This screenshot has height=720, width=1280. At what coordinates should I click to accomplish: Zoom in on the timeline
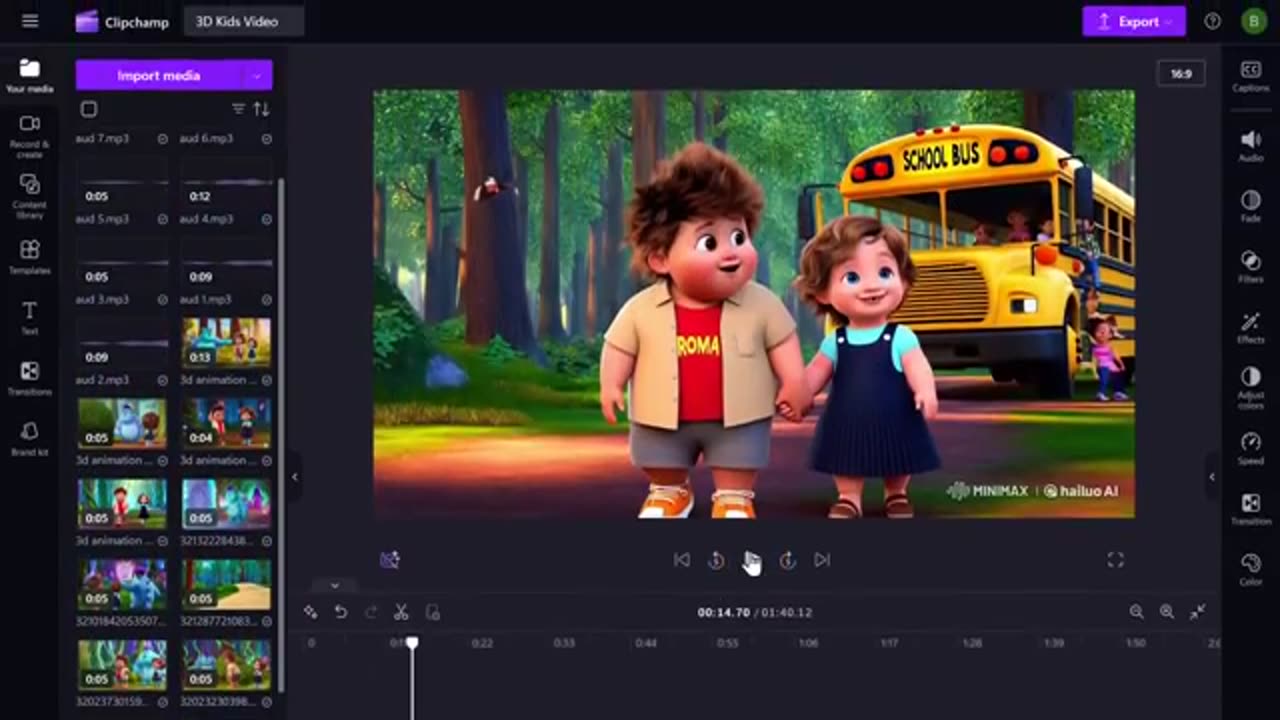tap(1166, 612)
